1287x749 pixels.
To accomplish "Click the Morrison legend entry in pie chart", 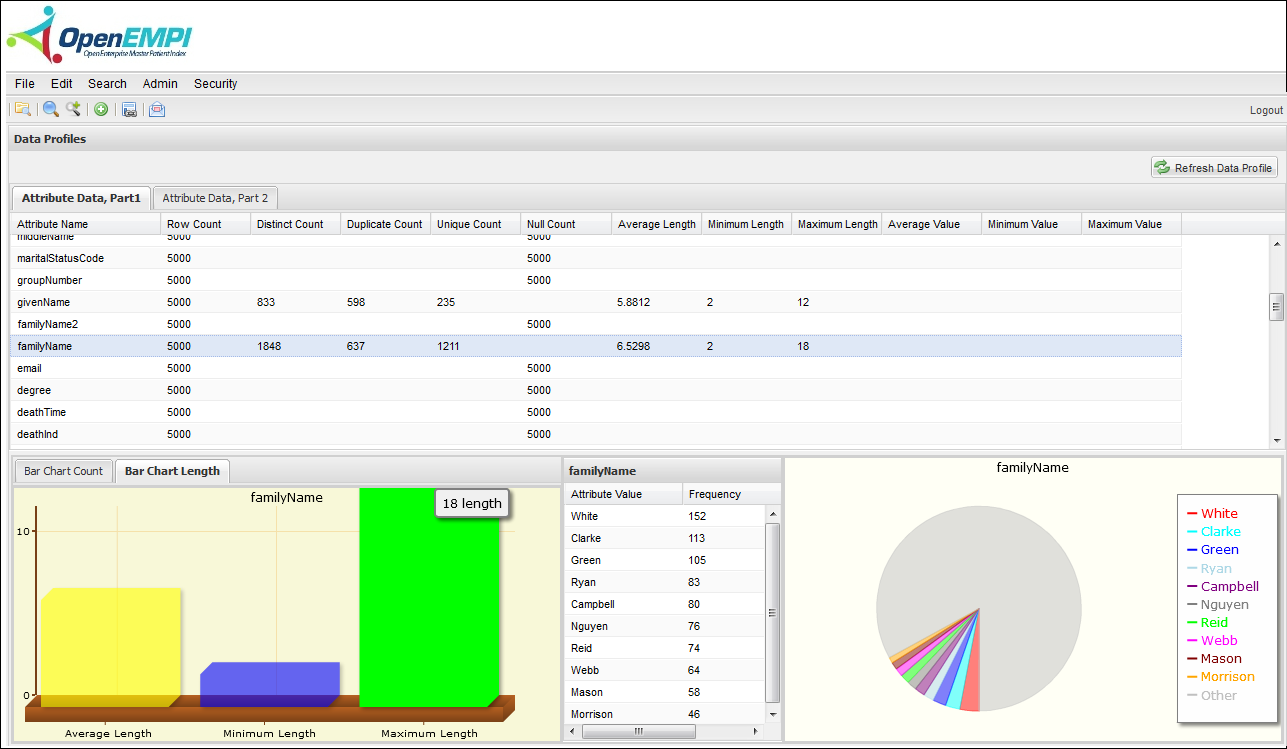I will 1220,677.
